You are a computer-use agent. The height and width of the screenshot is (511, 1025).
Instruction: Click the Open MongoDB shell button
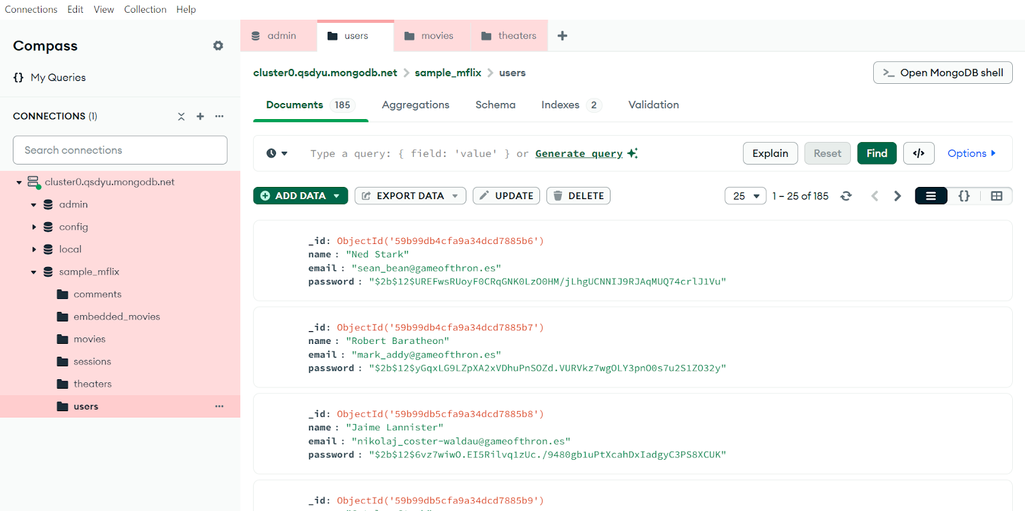(x=943, y=73)
